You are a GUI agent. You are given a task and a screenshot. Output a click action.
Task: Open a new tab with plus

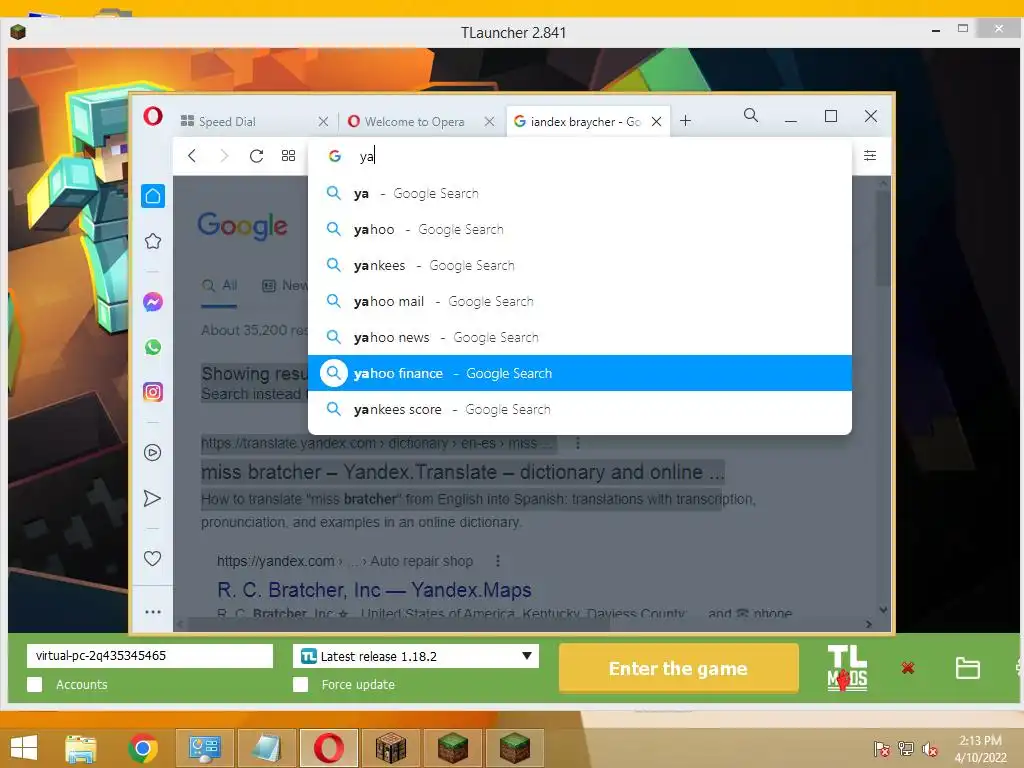coord(686,121)
